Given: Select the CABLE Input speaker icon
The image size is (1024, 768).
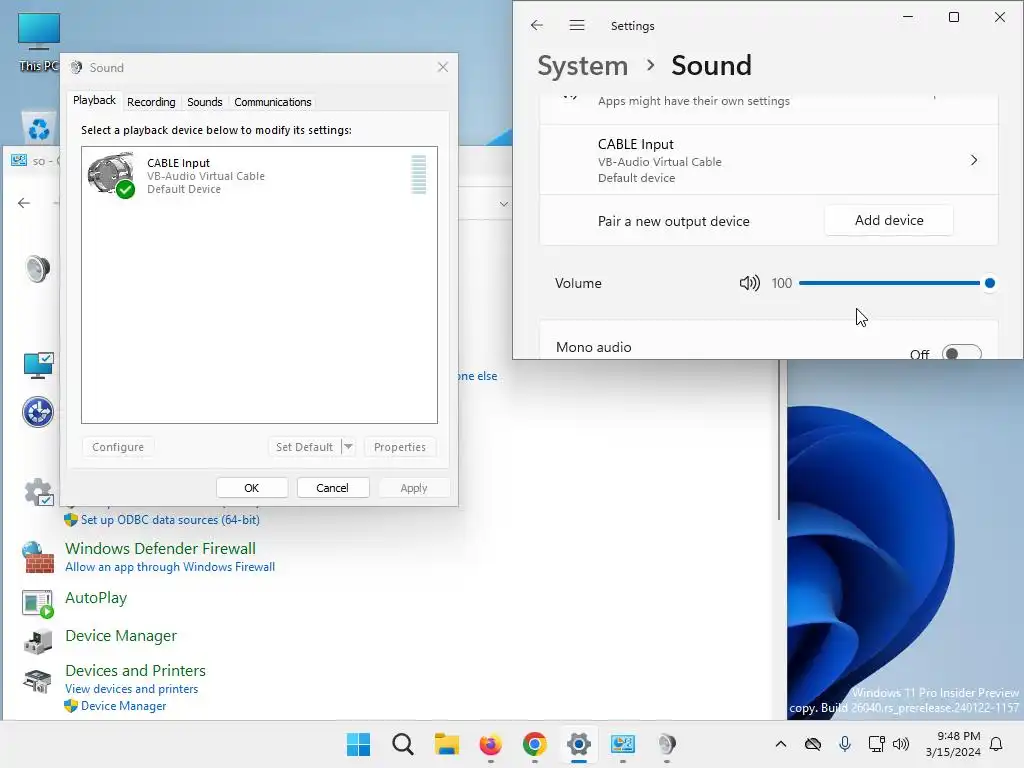Looking at the screenshot, I should pyautogui.click(x=111, y=175).
